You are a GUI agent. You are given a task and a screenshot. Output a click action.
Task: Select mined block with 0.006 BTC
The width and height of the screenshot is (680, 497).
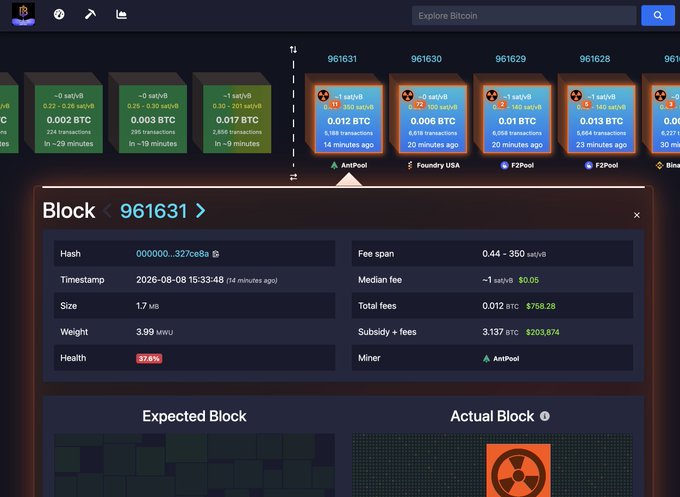click(432, 119)
